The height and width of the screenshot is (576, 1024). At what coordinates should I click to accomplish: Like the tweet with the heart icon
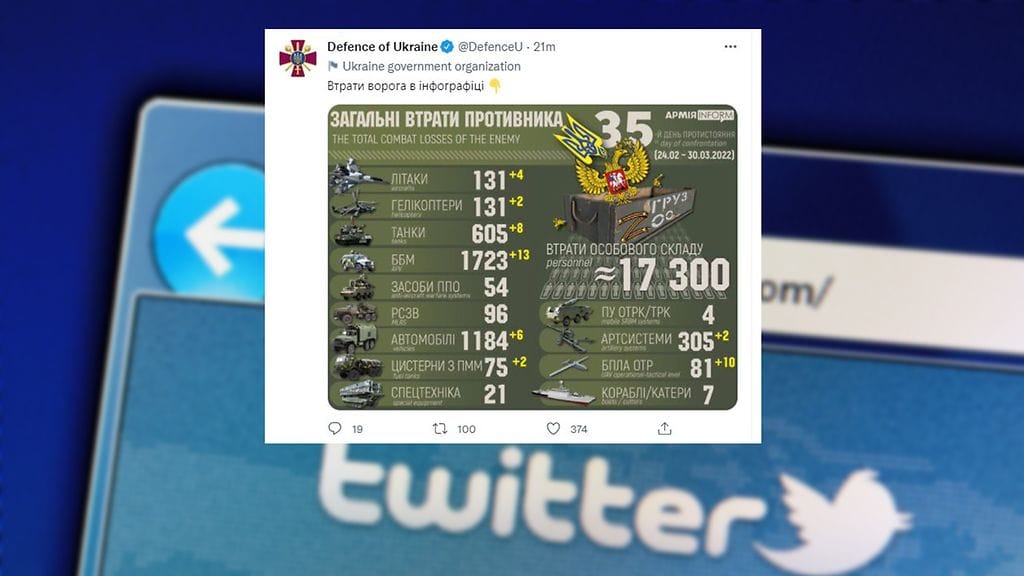pyautogui.click(x=553, y=428)
